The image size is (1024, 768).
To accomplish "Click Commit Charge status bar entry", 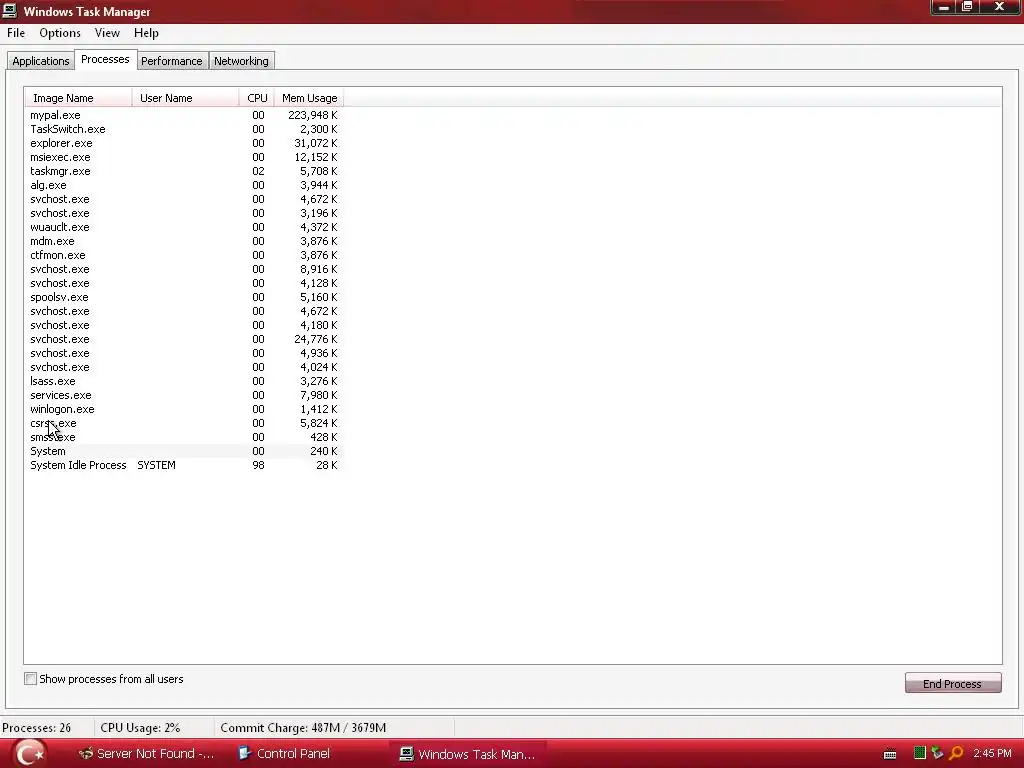I will coord(303,728).
